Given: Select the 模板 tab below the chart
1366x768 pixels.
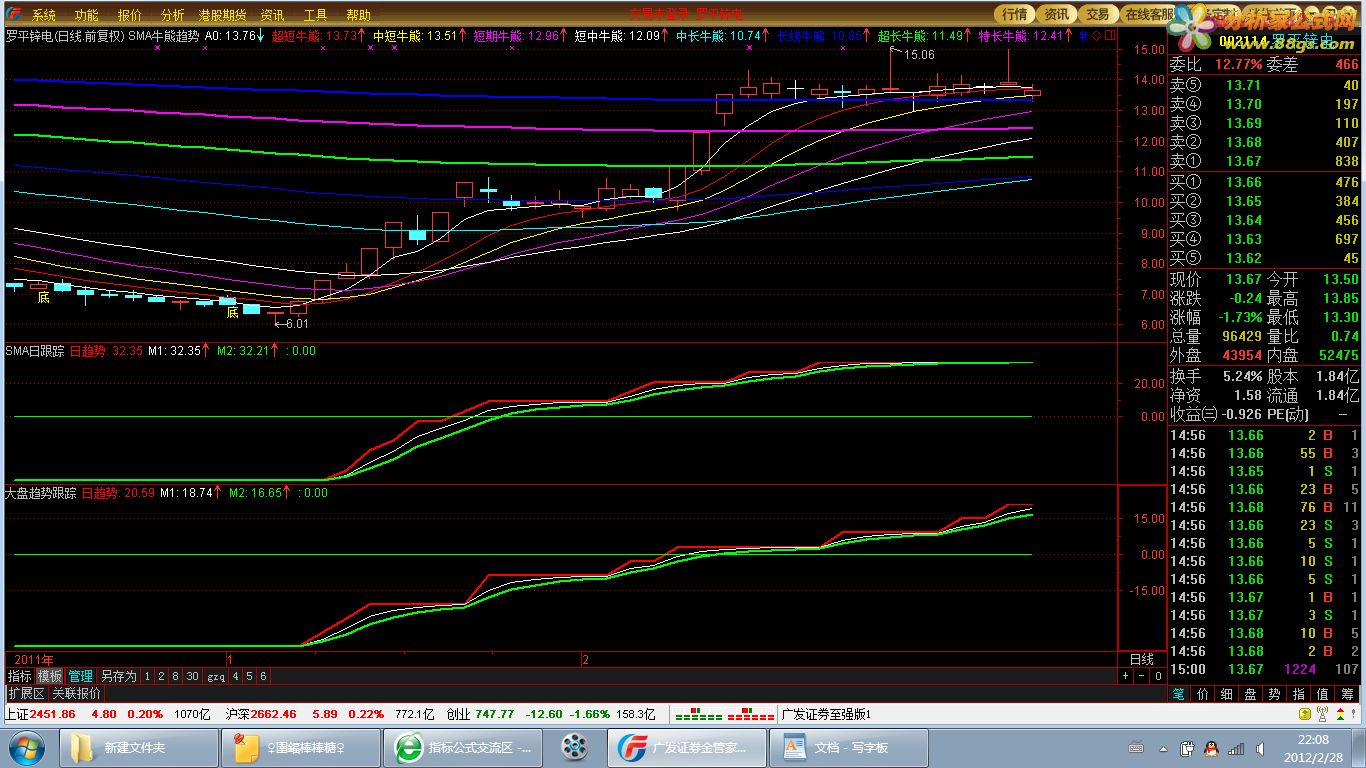Looking at the screenshot, I should point(50,676).
